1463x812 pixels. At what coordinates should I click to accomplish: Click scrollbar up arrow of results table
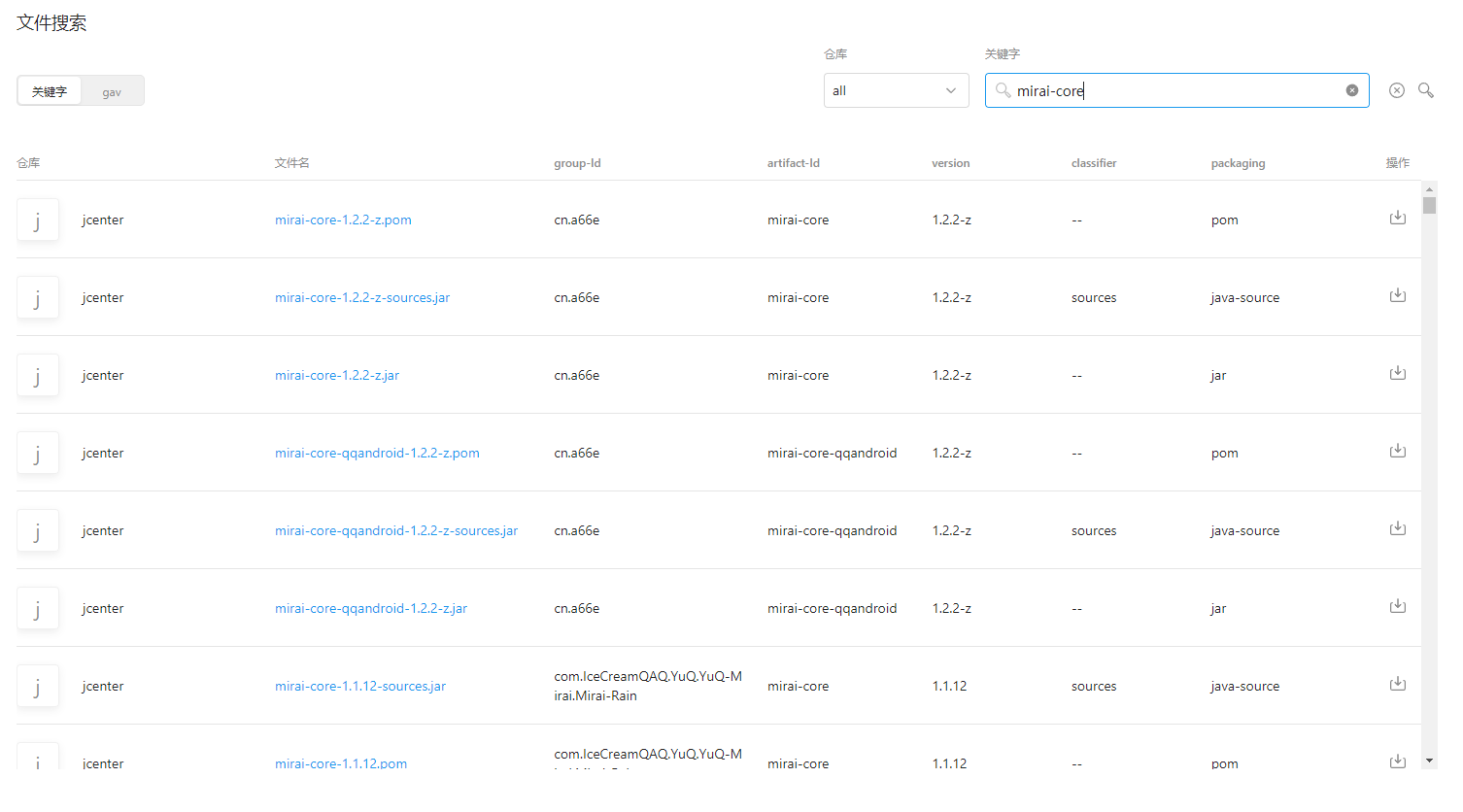tap(1429, 188)
